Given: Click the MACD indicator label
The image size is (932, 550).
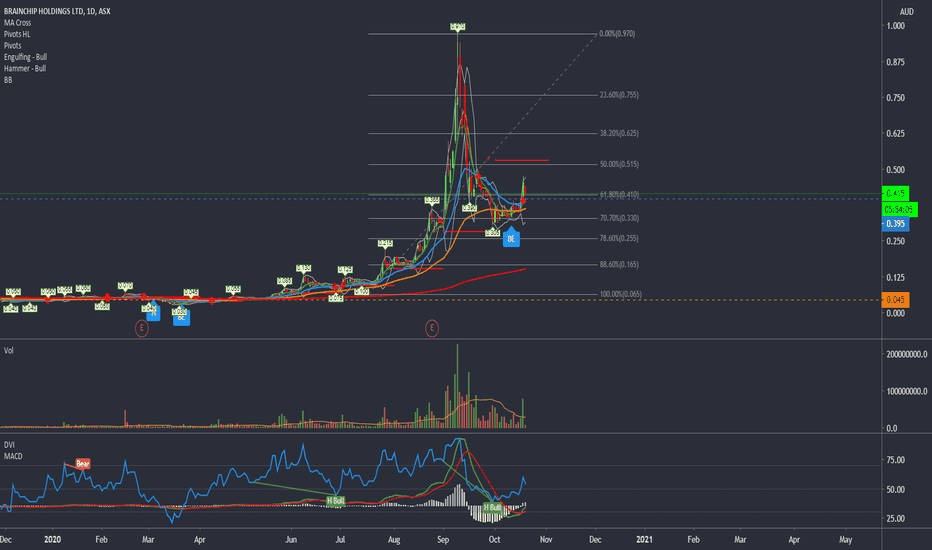Looking at the screenshot, I should pyautogui.click(x=13, y=456).
